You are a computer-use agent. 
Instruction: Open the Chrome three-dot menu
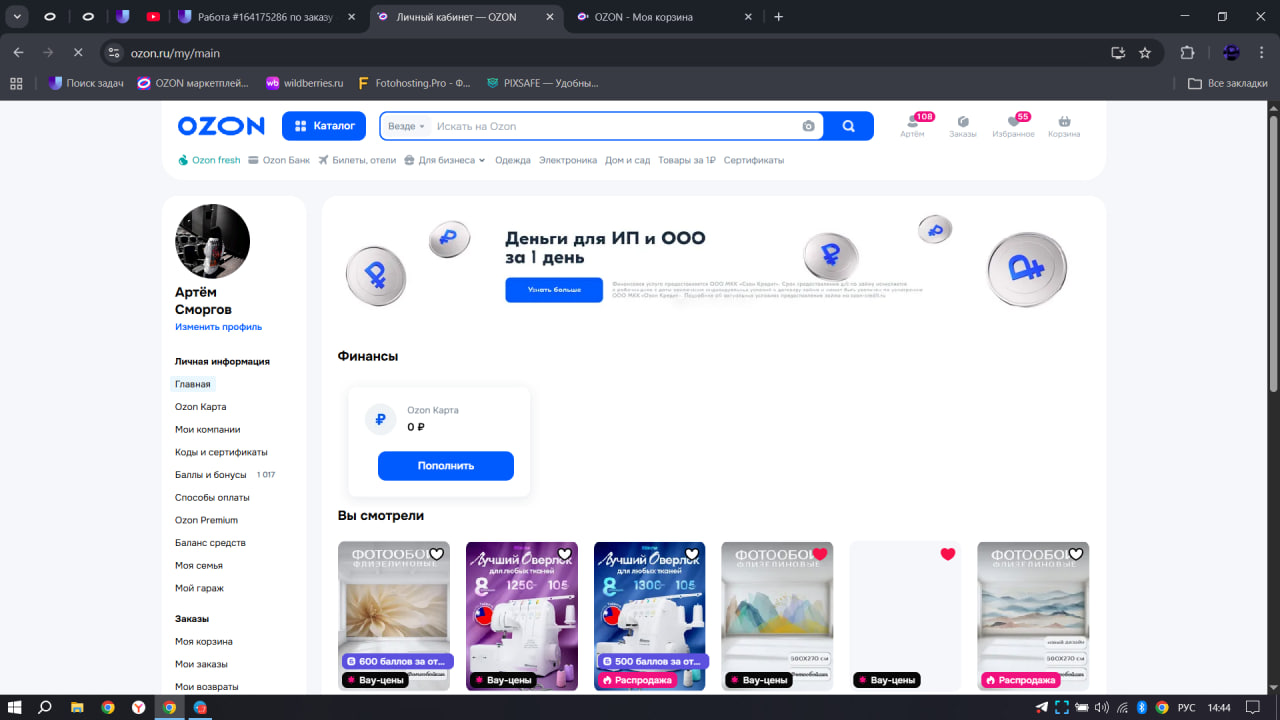coord(1261,52)
